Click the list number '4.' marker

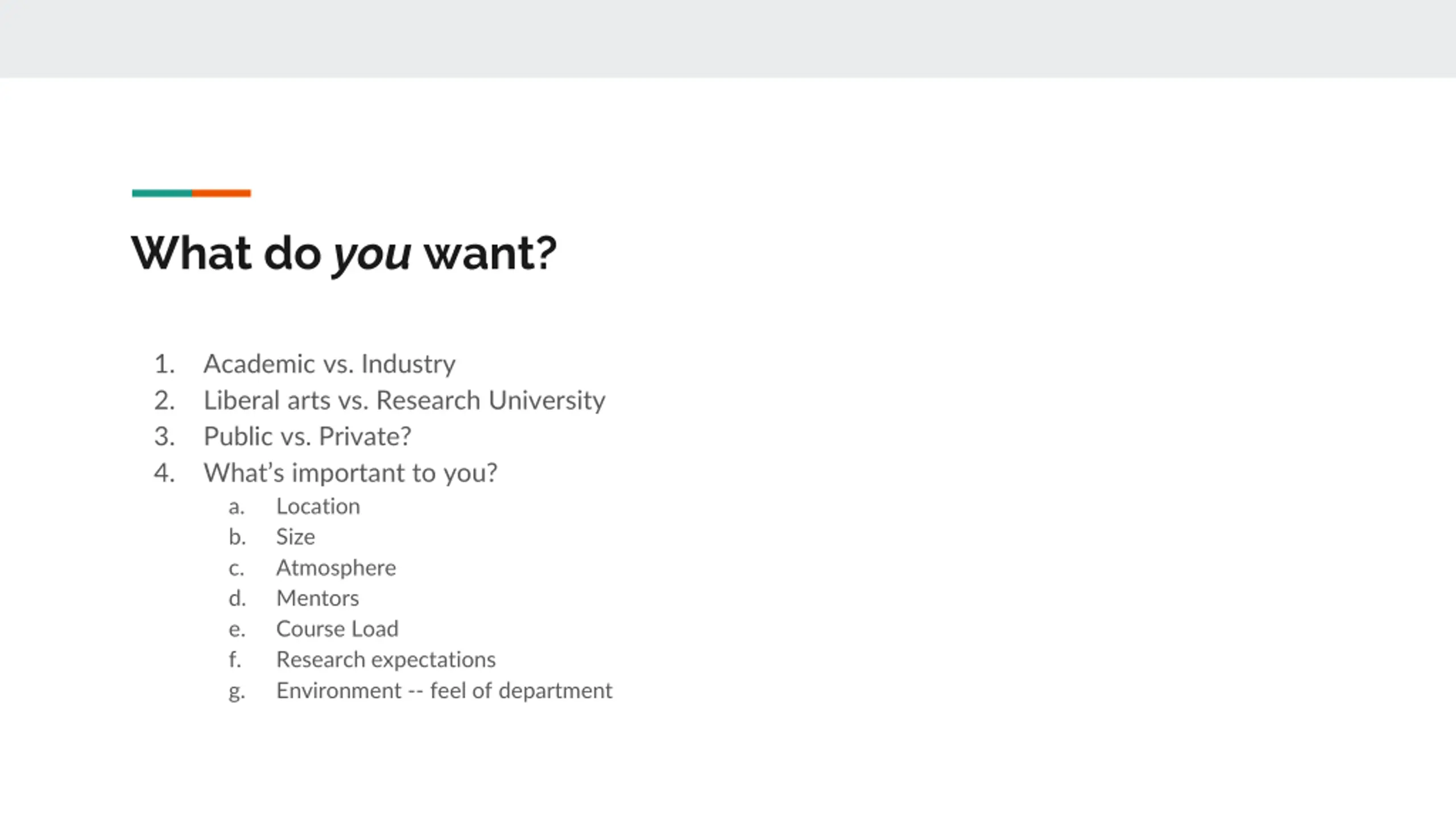pos(164,473)
